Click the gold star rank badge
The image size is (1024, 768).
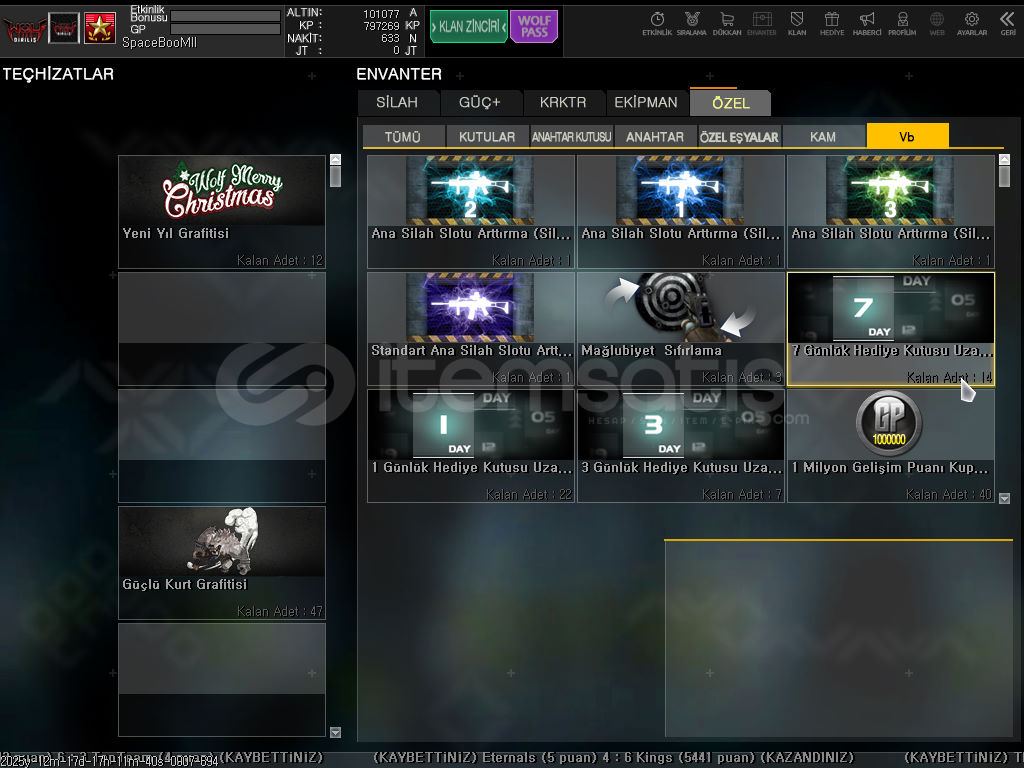tap(100, 28)
